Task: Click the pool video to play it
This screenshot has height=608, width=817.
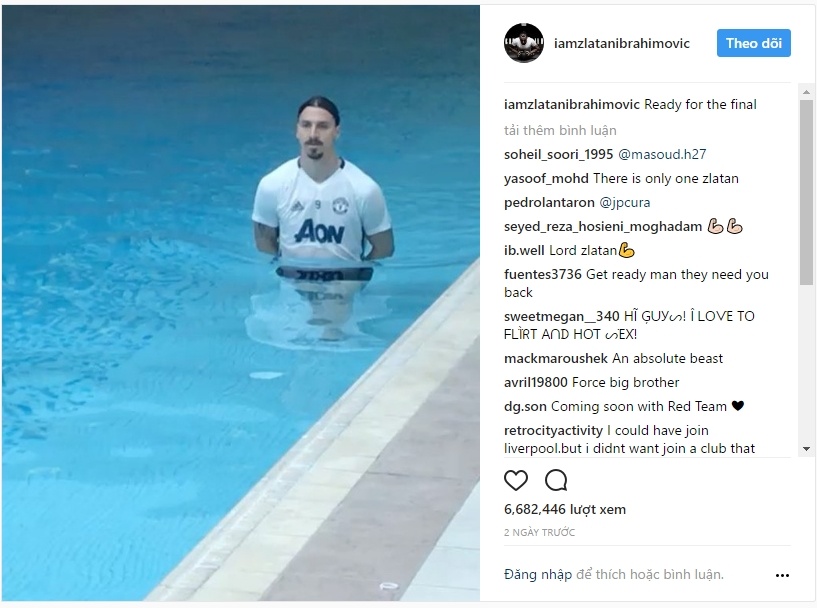Action: tap(241, 303)
